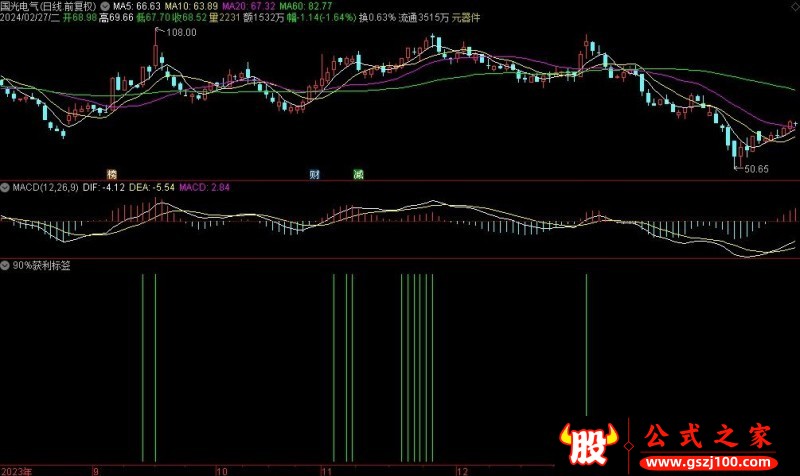Click the blue 财 event marker icon
Image resolution: width=800 pixels, height=476 pixels.
(315, 174)
